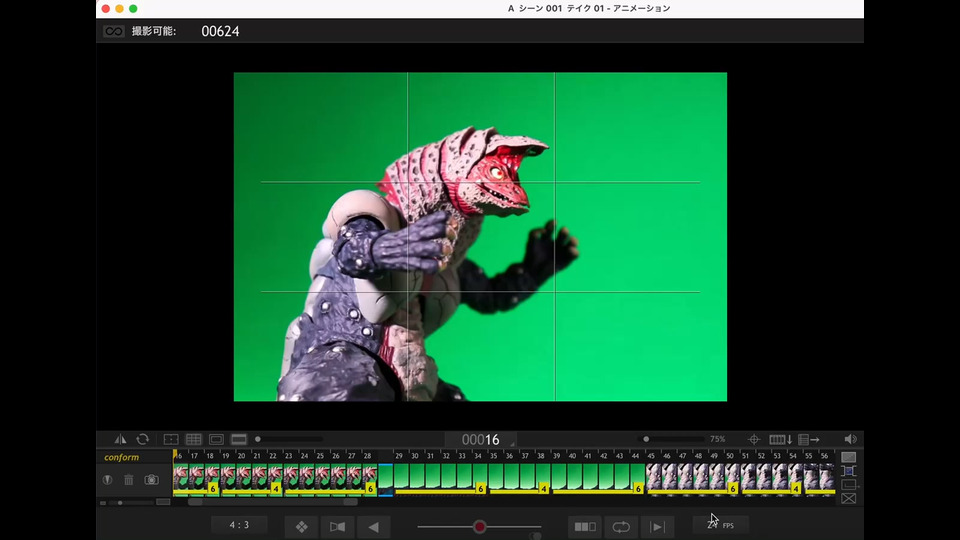Click the rotate view icon
The image size is (960, 540).
143,439
